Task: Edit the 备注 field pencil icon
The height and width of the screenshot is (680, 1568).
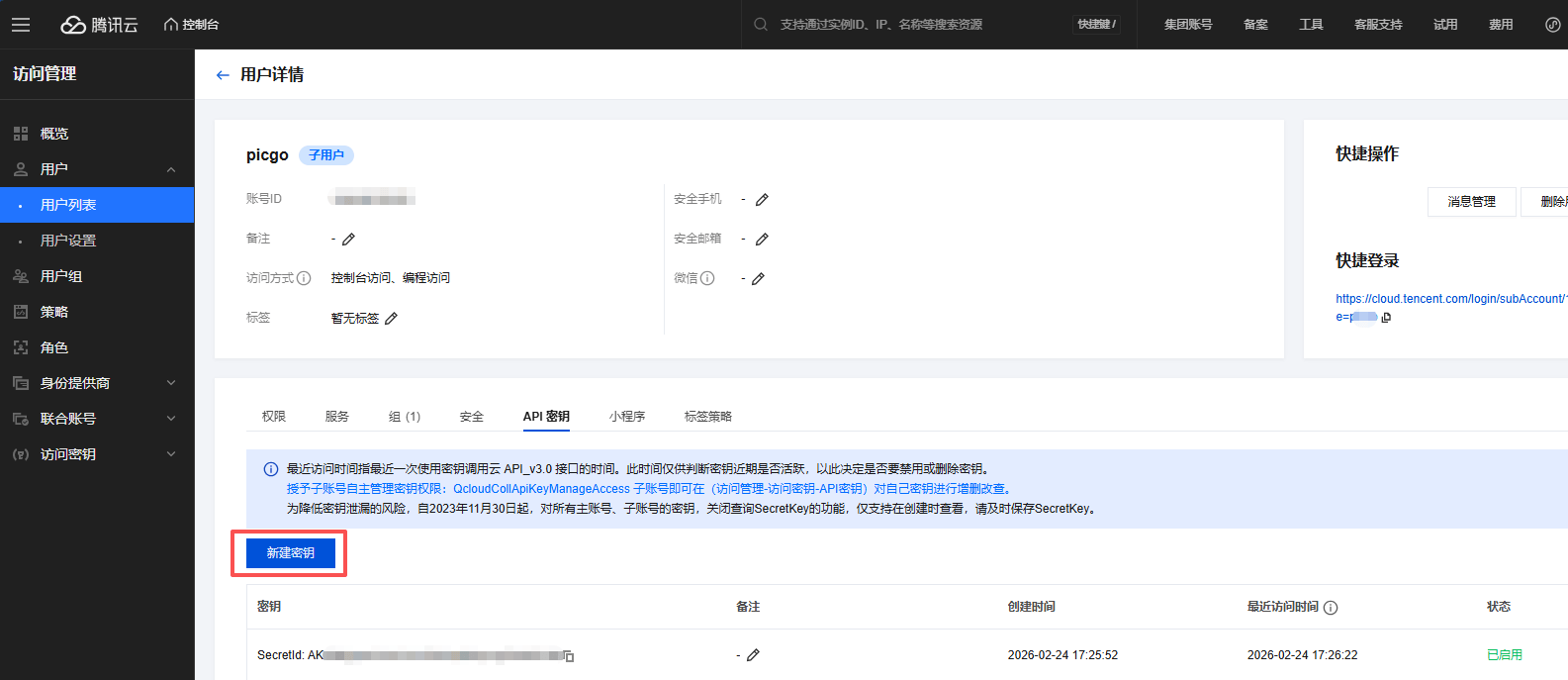Action: coord(348,240)
